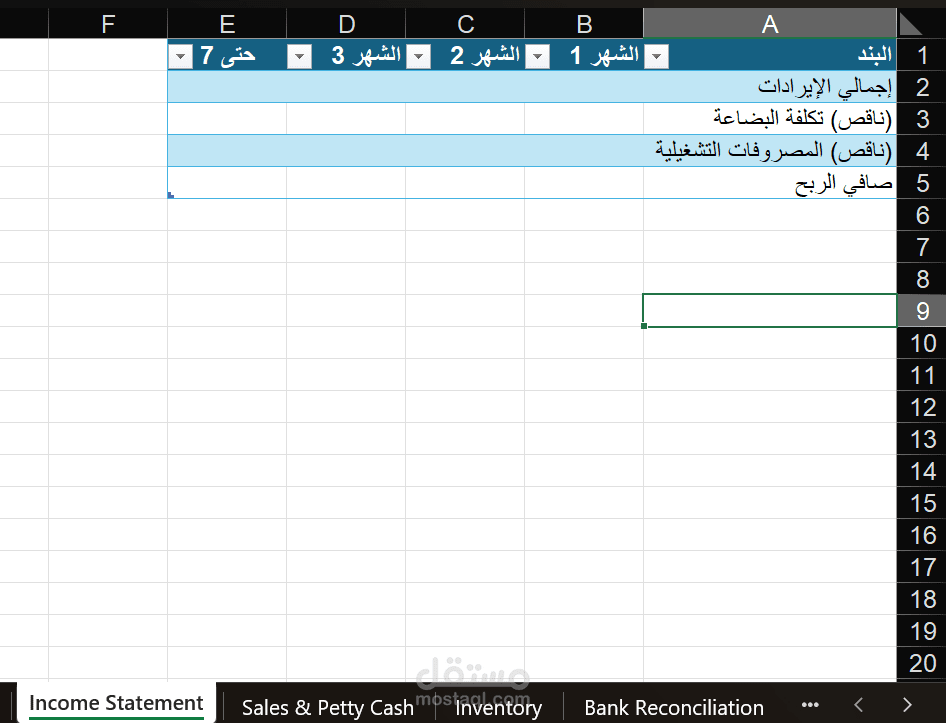Select row 9 header
Image resolution: width=946 pixels, height=723 pixels.
tap(922, 311)
